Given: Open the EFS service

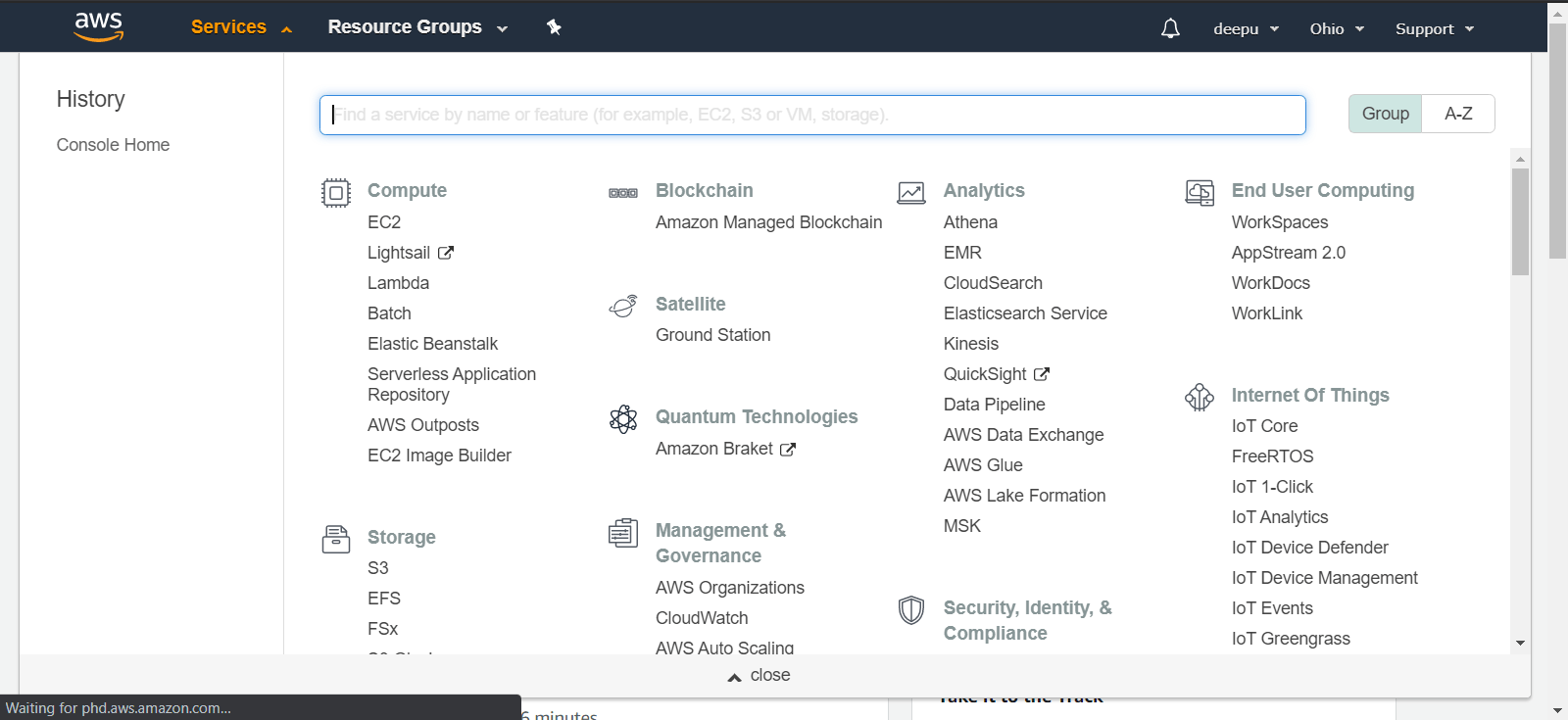Looking at the screenshot, I should (384, 599).
